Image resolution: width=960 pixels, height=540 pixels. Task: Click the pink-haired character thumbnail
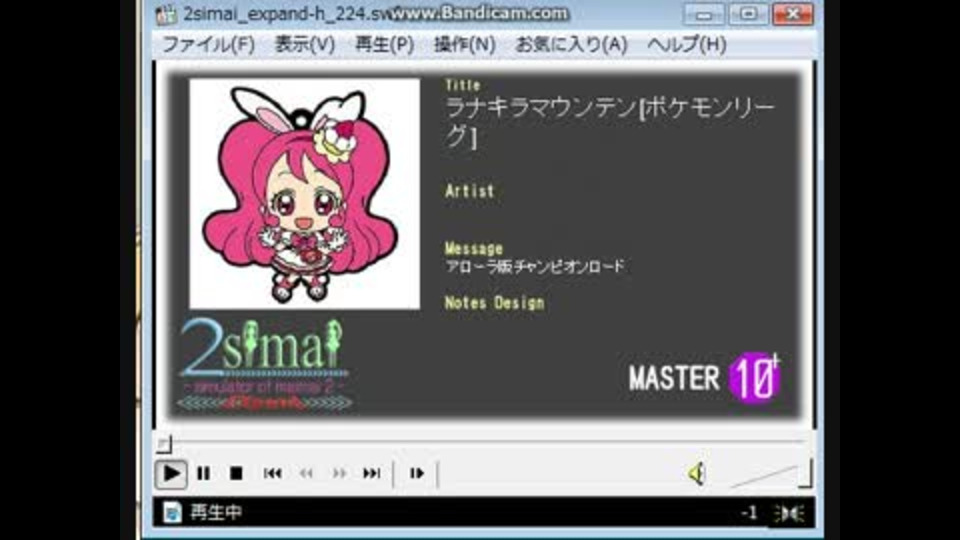pos(305,193)
